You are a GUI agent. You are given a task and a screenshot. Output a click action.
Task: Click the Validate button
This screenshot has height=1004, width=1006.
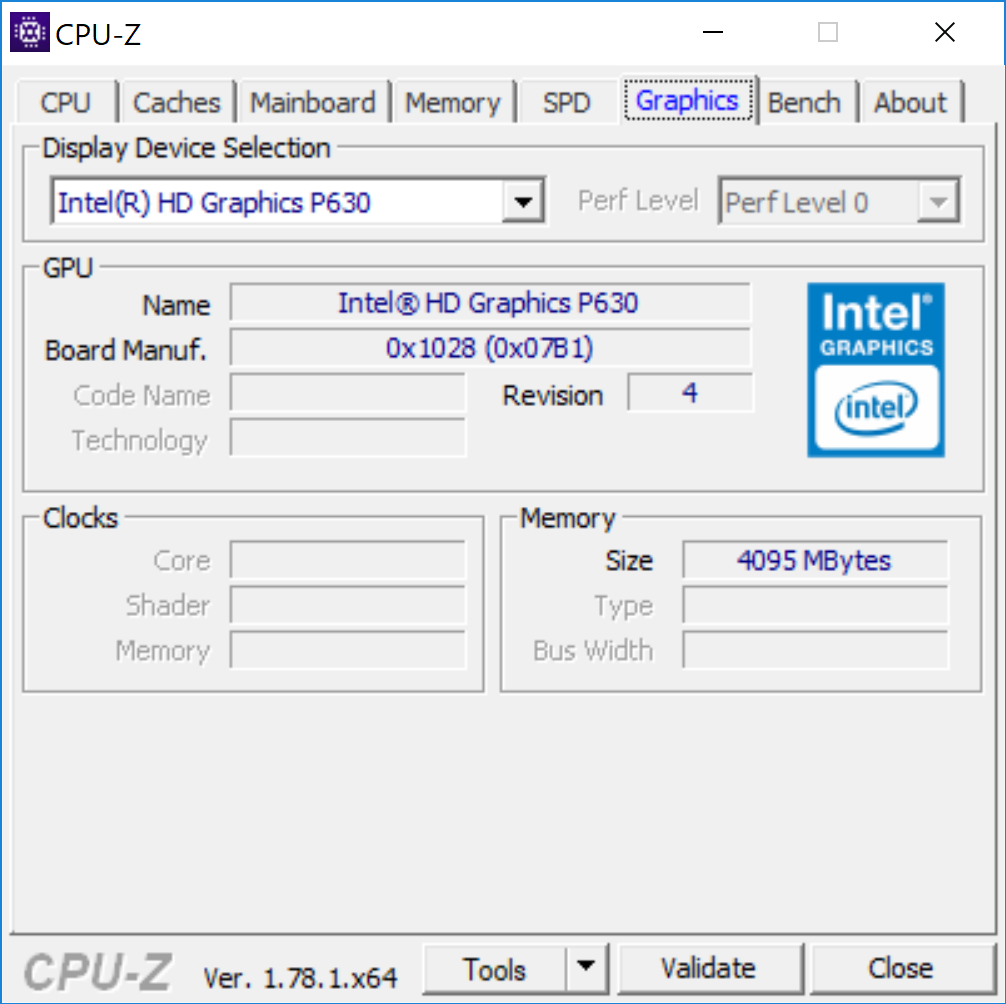click(709, 969)
